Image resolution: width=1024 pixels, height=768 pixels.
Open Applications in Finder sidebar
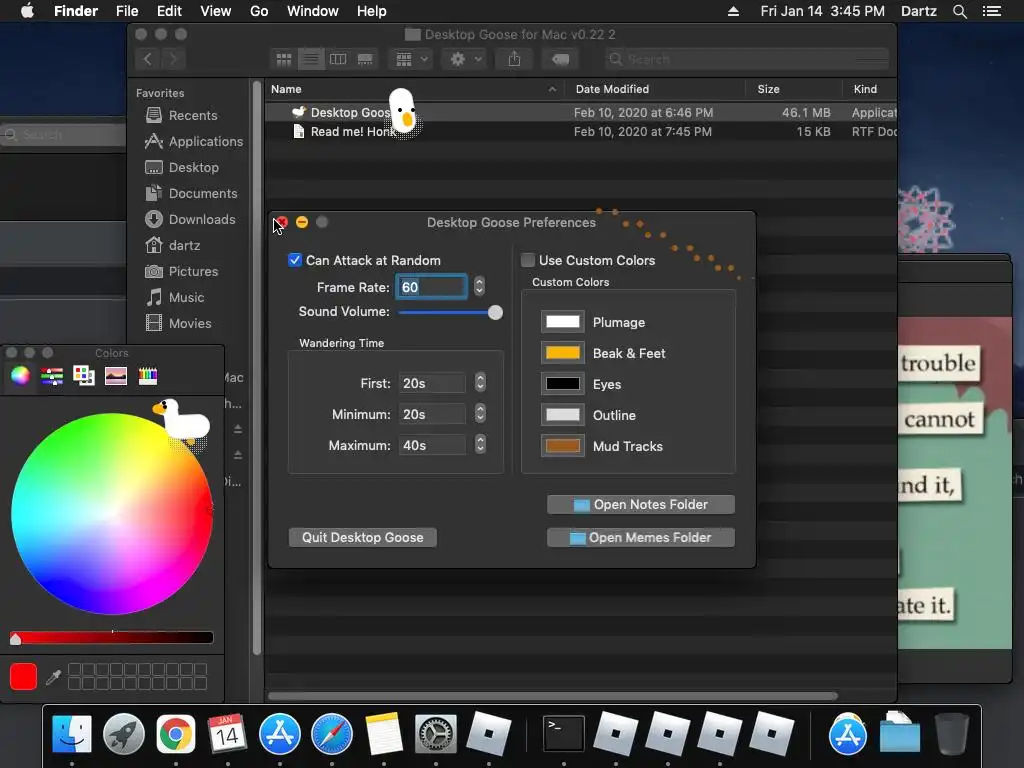[x=193, y=141]
